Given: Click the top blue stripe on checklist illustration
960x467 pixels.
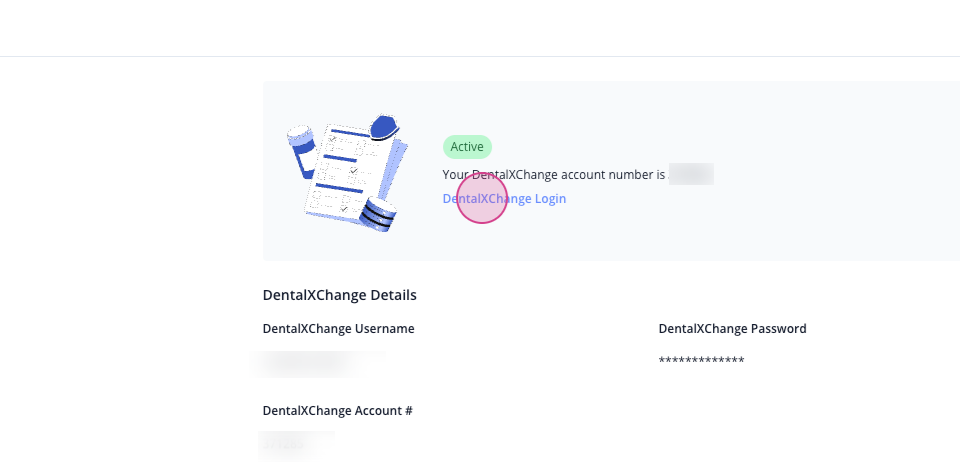Looking at the screenshot, I should click(350, 132).
